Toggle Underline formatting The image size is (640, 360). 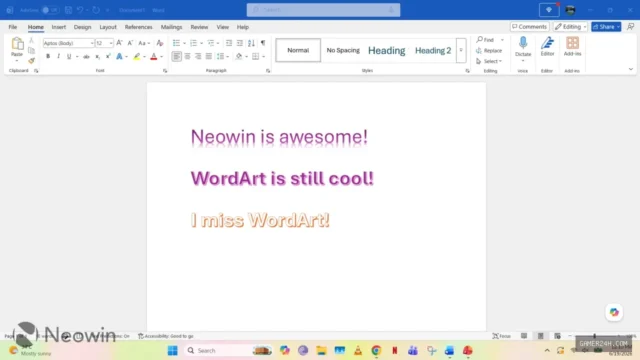69,56
